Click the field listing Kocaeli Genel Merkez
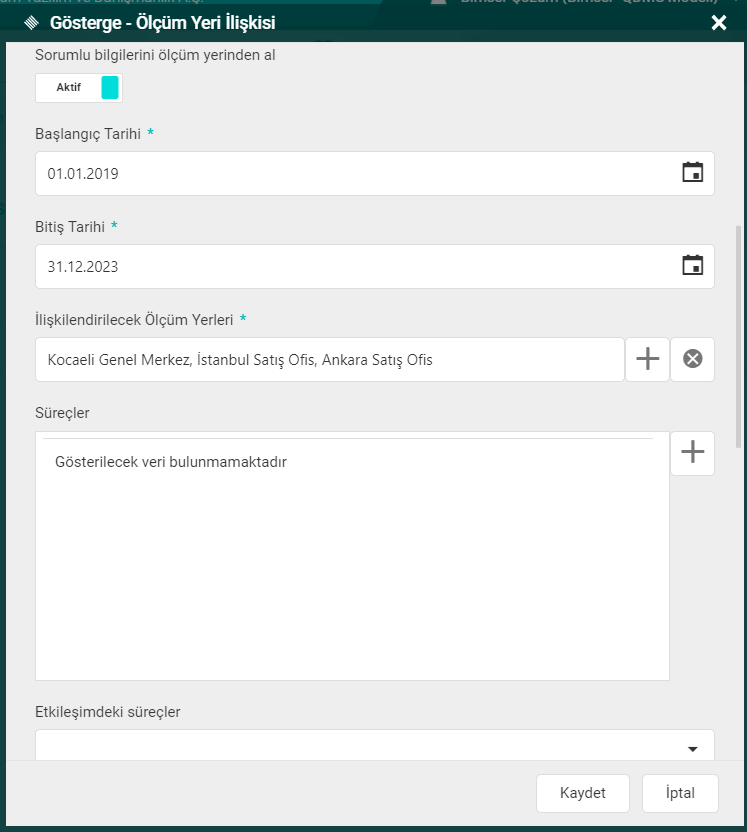 click(330, 360)
